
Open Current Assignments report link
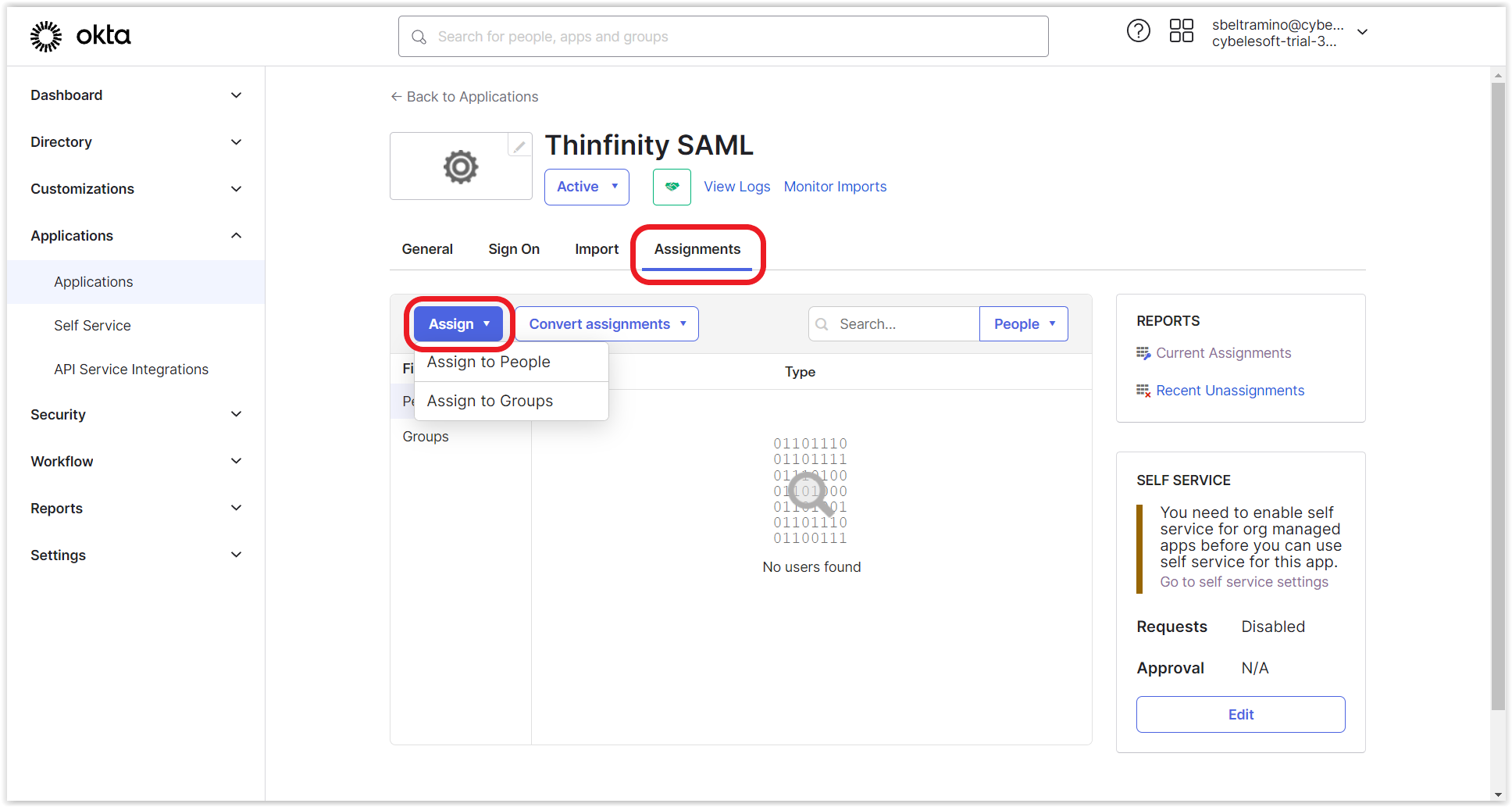click(1223, 353)
